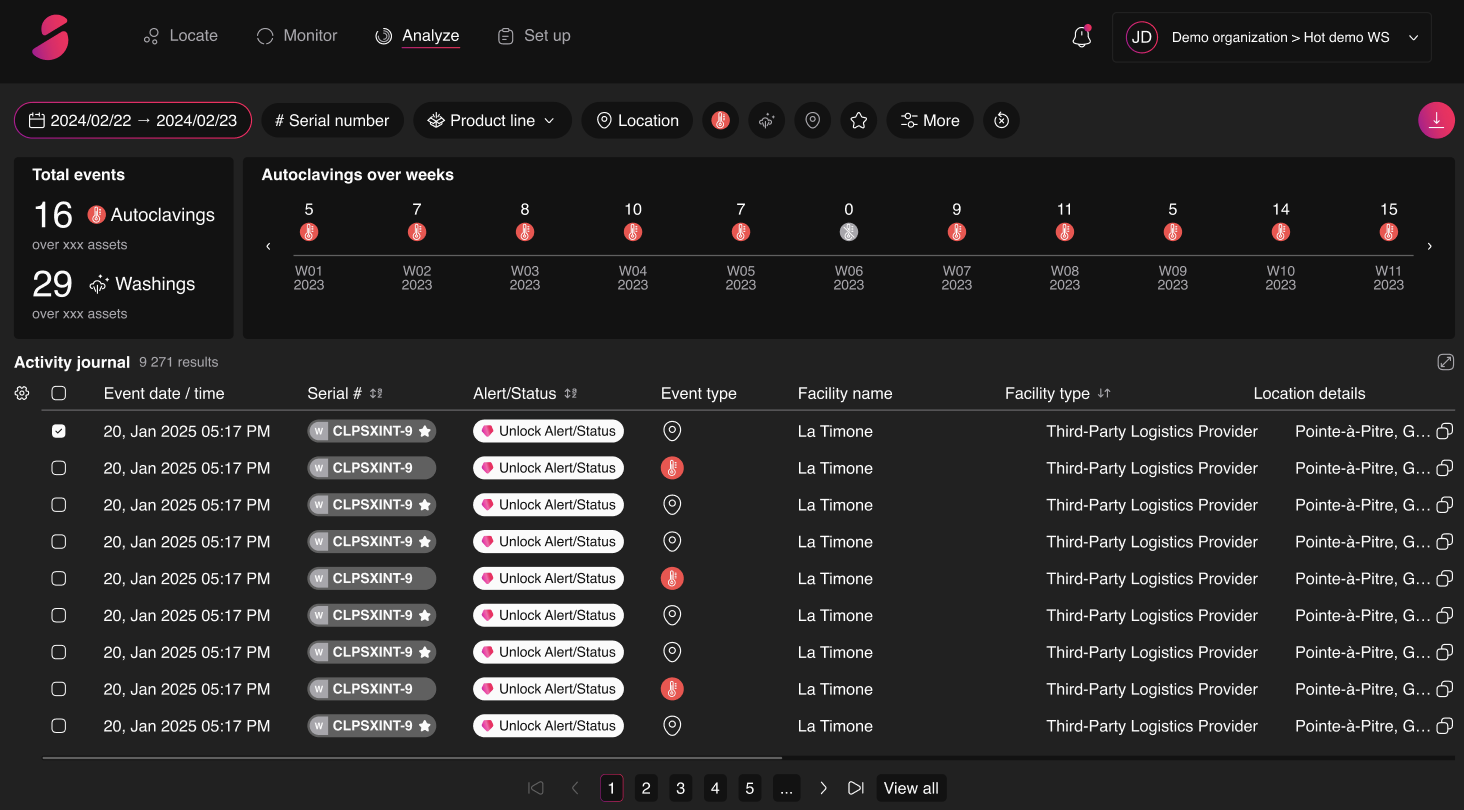Open the More filters button
The height and width of the screenshot is (810, 1464).
click(x=929, y=120)
